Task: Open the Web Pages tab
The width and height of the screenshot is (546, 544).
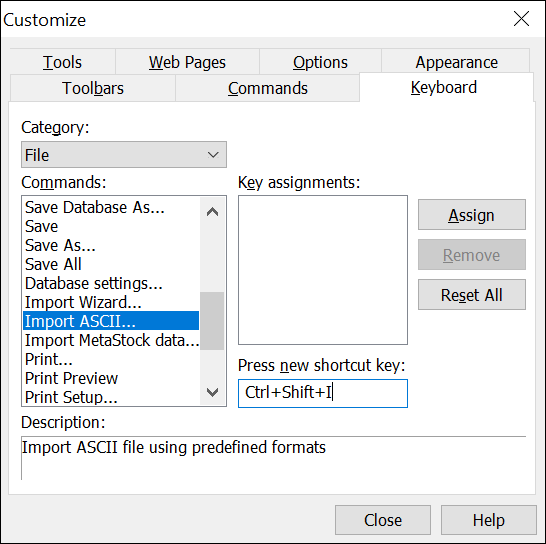Action: click(187, 62)
